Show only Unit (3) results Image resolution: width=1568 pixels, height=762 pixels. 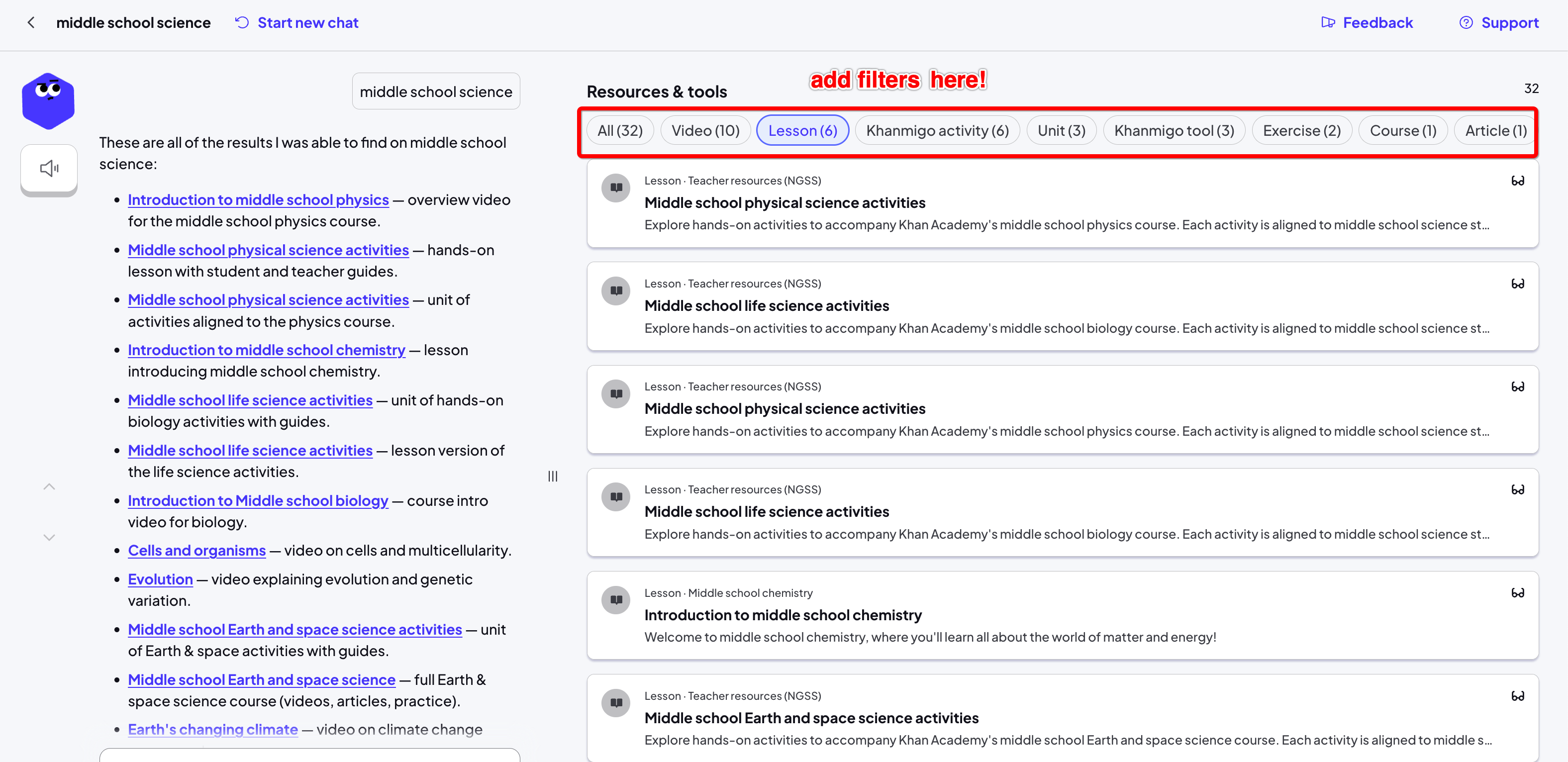click(x=1061, y=130)
